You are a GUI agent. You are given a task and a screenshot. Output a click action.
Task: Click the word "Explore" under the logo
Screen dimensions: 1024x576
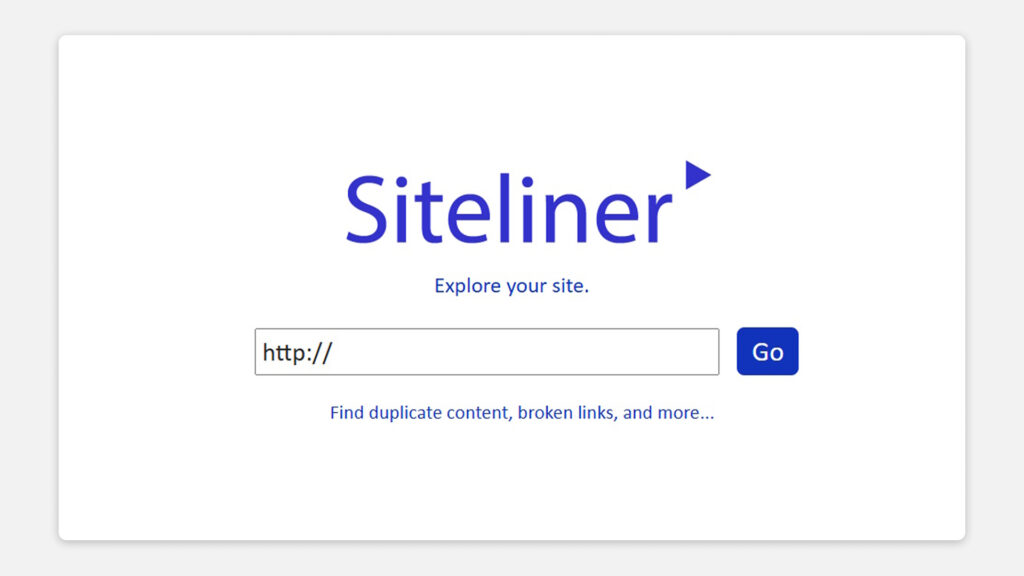467,286
